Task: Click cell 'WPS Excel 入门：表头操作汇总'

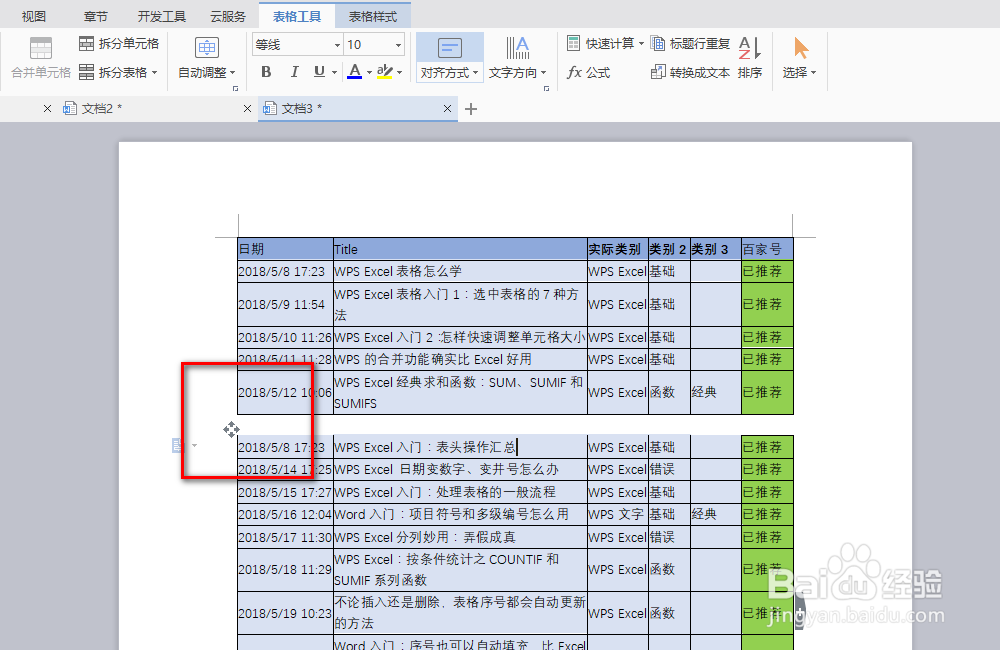Action: point(460,447)
